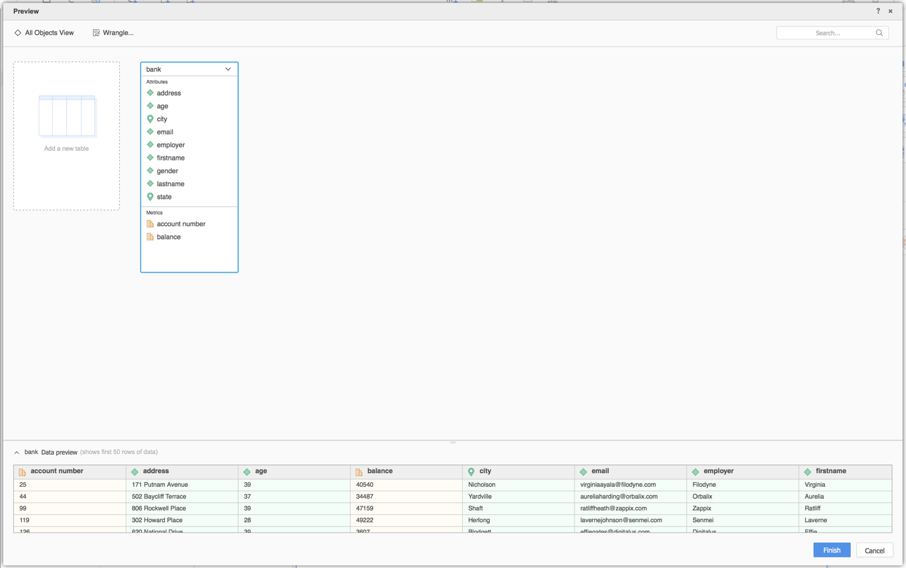This screenshot has height=568, width=906.
Task: Click the state geo attribute icon
Action: pyautogui.click(x=150, y=197)
